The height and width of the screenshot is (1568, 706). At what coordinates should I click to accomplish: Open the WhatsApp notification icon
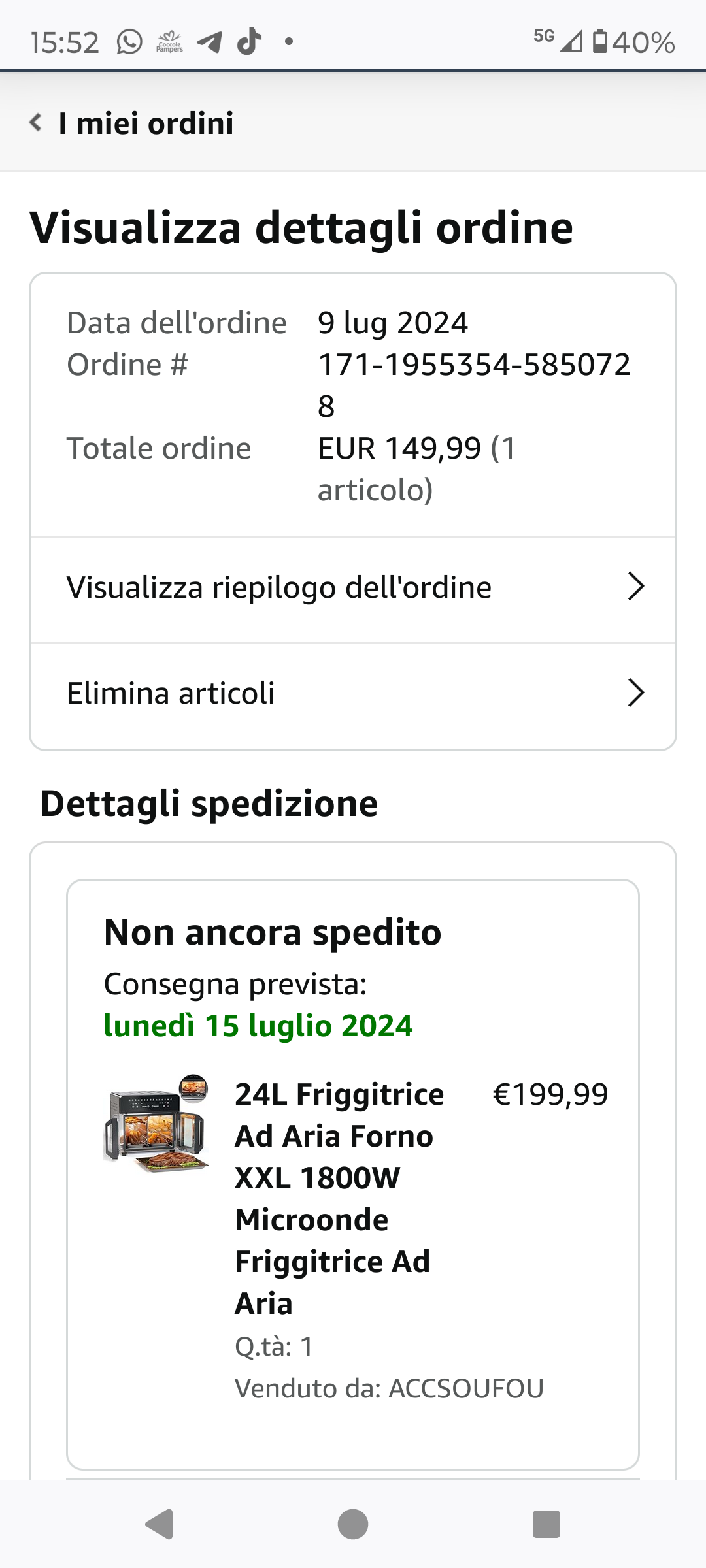point(129,42)
